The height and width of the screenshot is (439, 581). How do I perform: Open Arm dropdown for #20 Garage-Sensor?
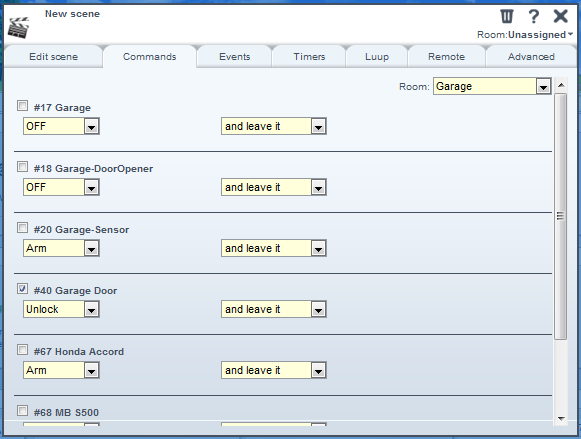point(61,248)
